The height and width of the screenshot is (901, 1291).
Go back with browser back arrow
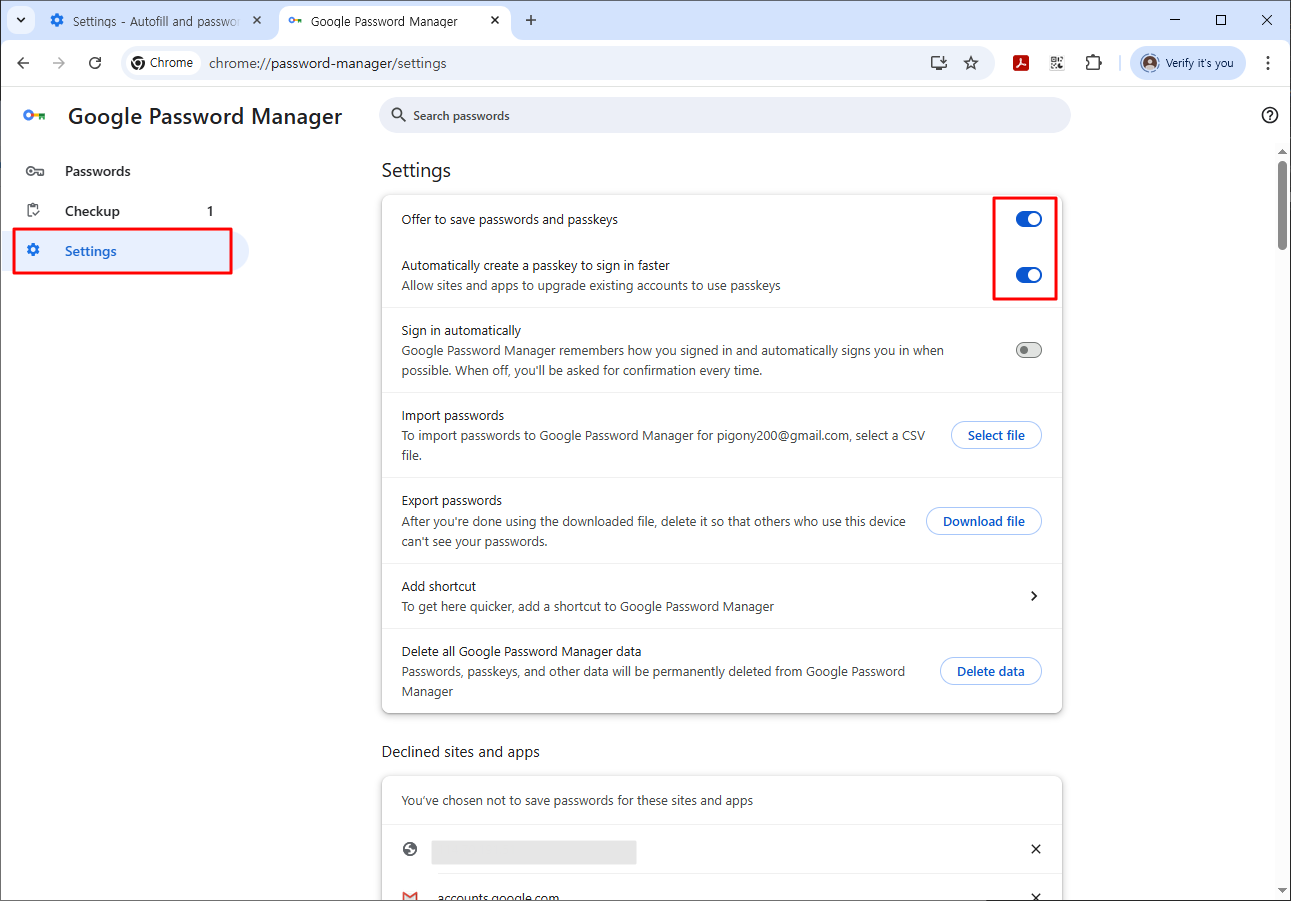(23, 63)
